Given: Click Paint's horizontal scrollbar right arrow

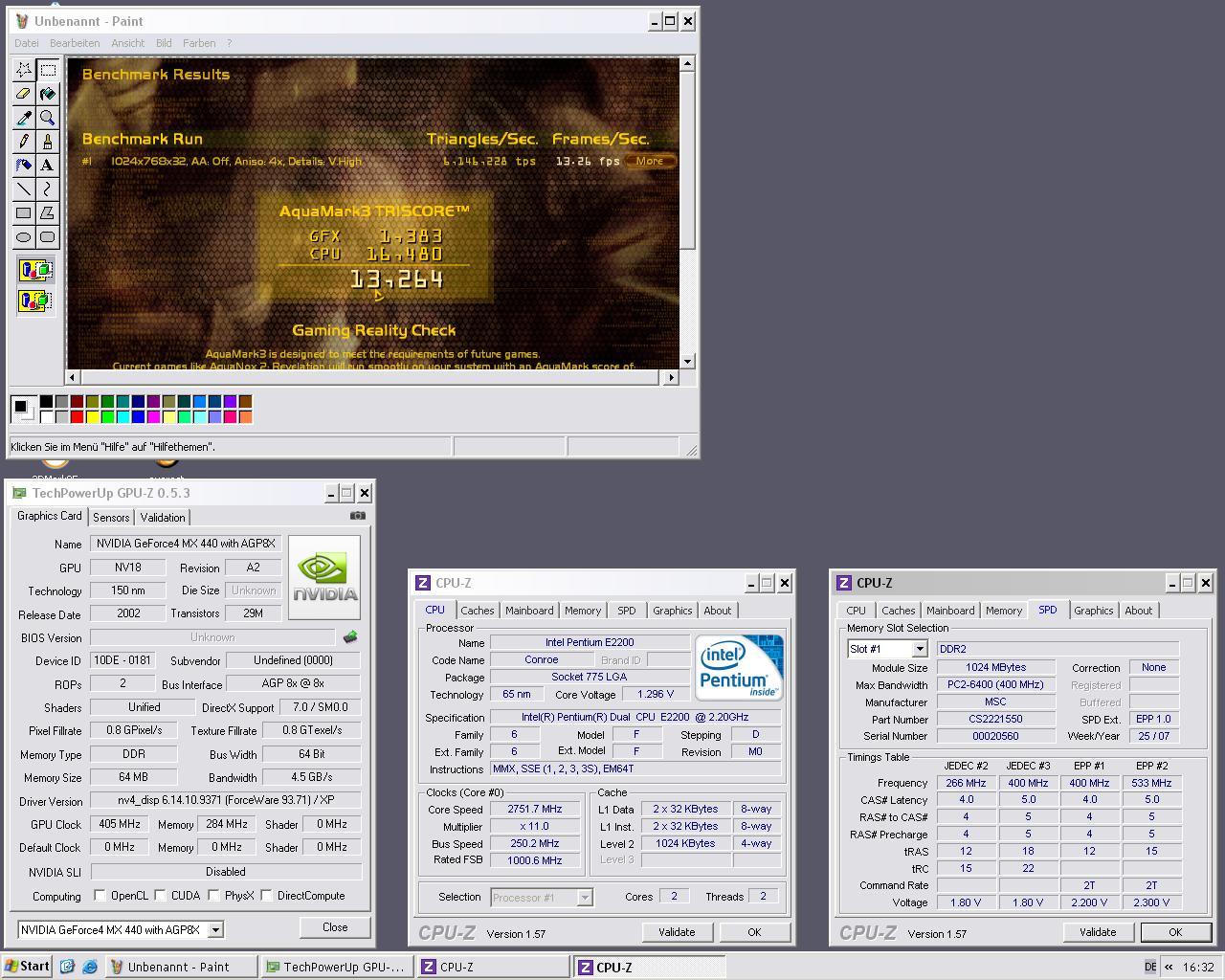Looking at the screenshot, I should [x=671, y=378].
